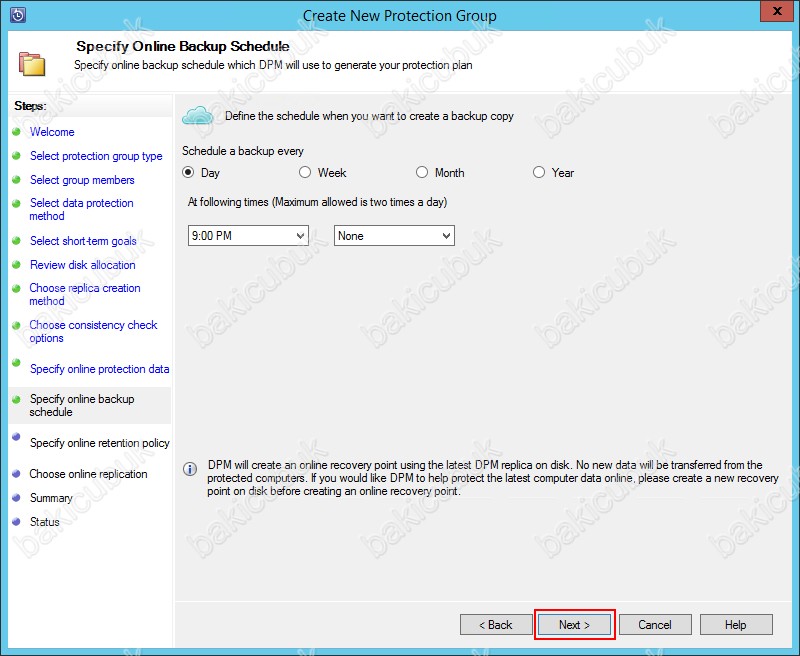Open Choose replica creation method step
Screen dimensions: 800x656
85,294
